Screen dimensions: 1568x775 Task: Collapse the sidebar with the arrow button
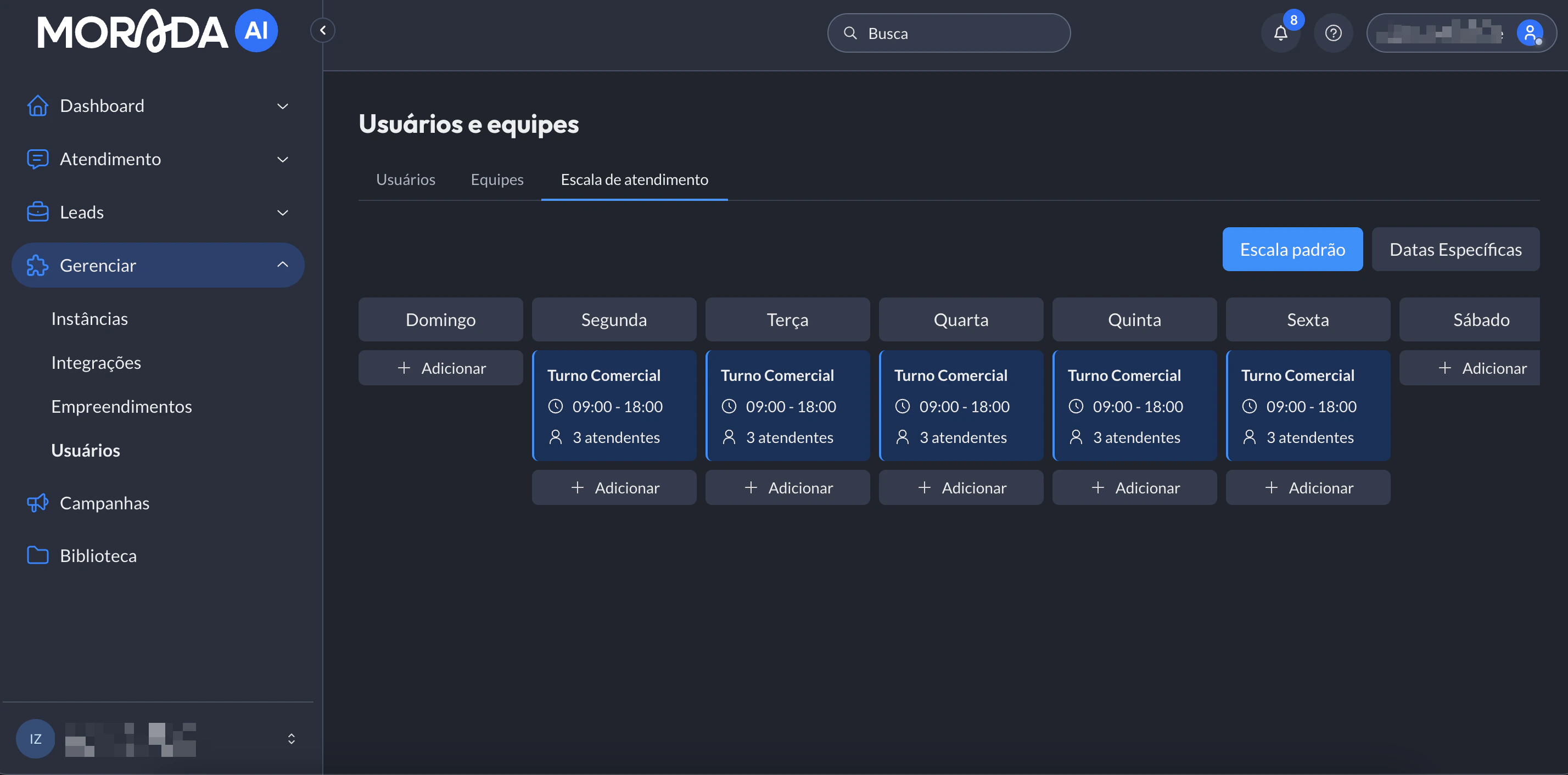click(x=323, y=30)
